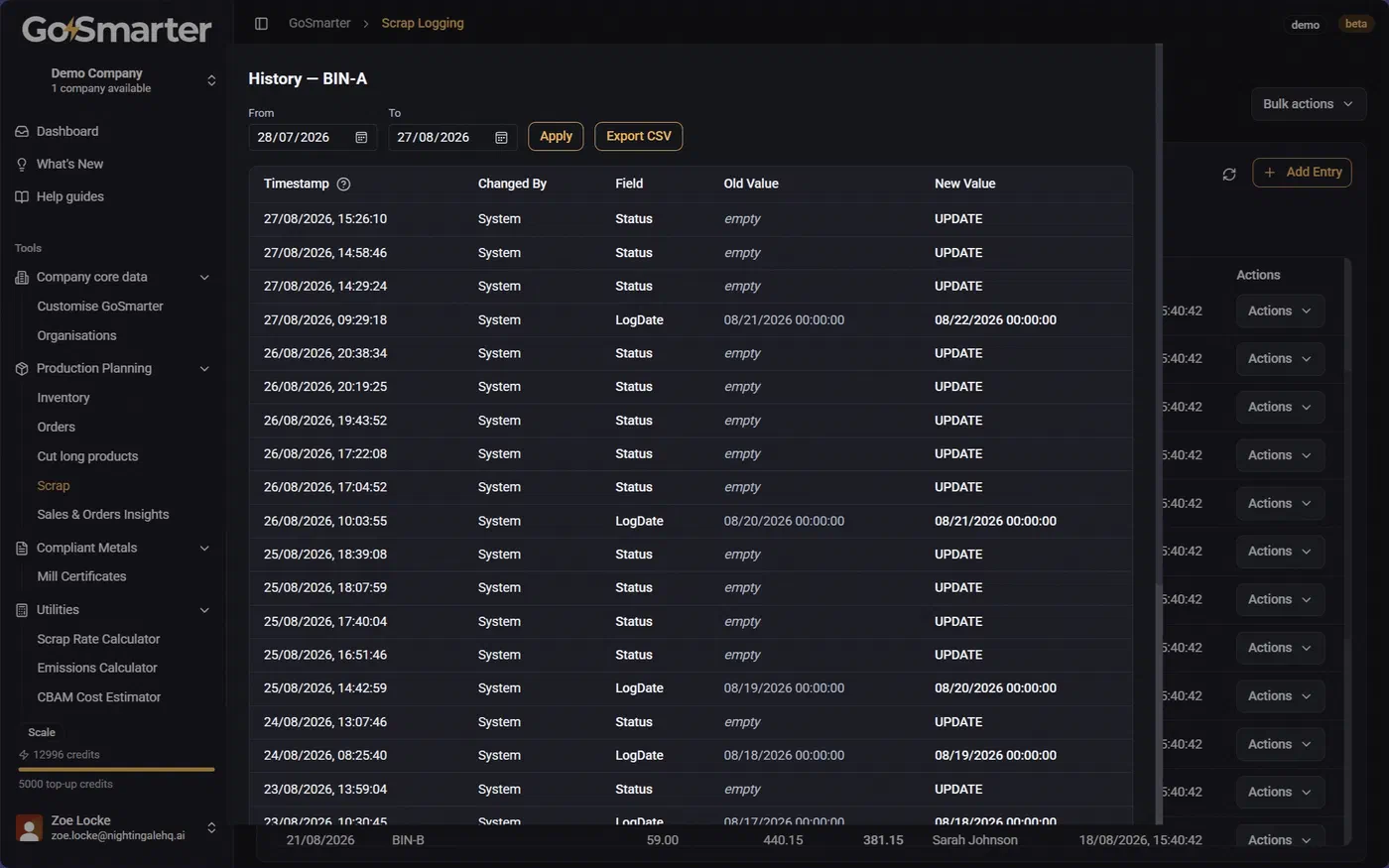Select row 23/08/2026, 13:59:04
Image resolution: width=1389 pixels, height=868 pixels.
point(691,790)
